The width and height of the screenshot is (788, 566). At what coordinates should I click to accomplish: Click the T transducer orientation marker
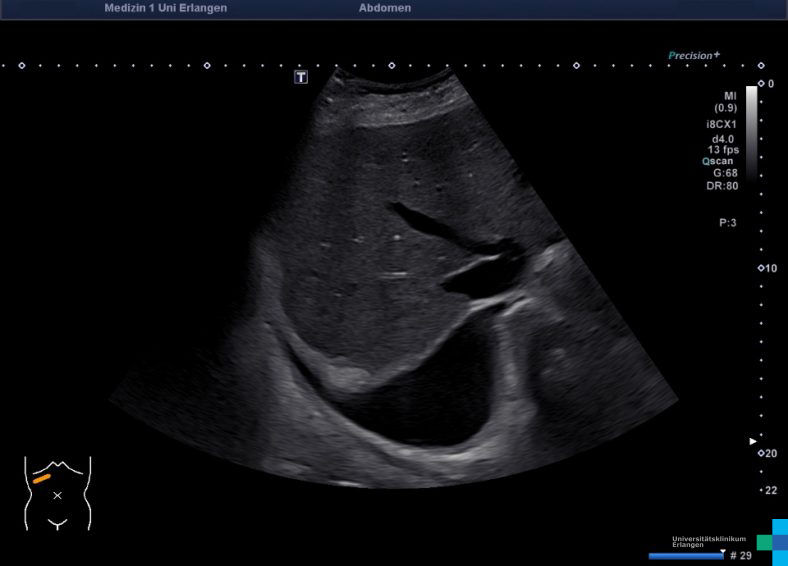(301, 77)
